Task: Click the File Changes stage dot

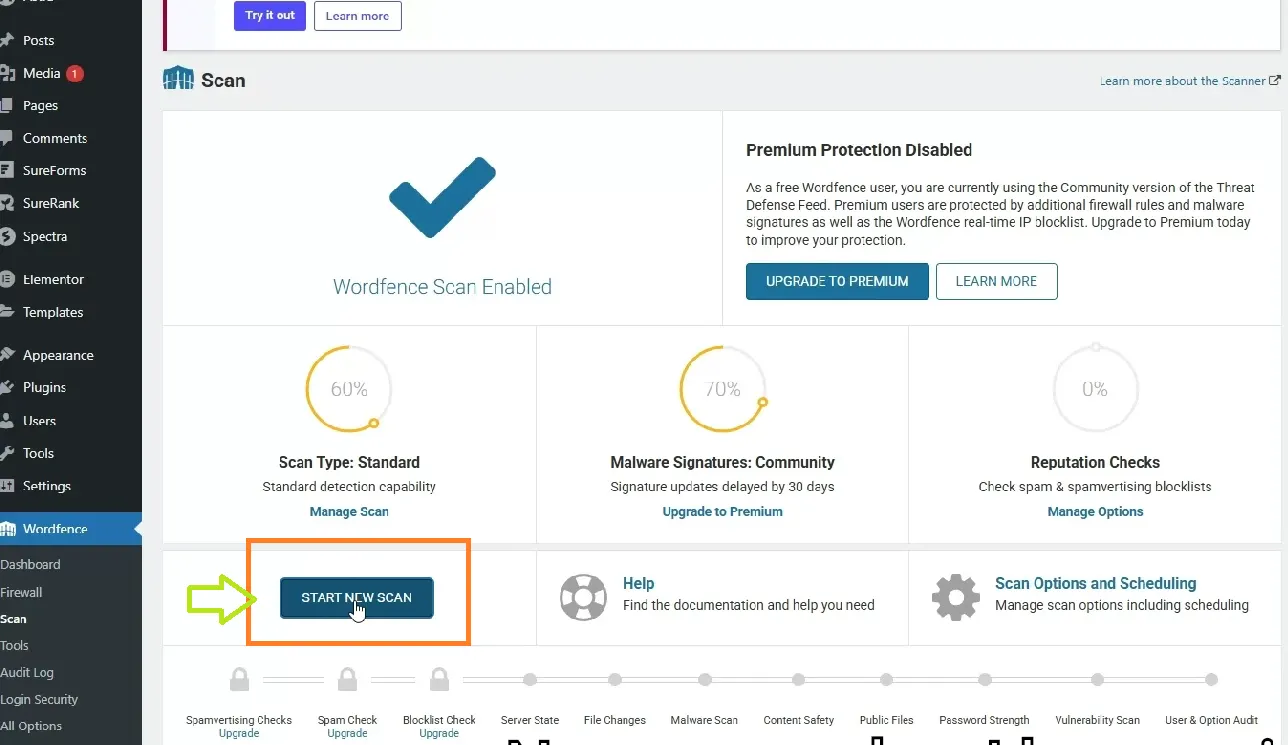Action: [615, 680]
